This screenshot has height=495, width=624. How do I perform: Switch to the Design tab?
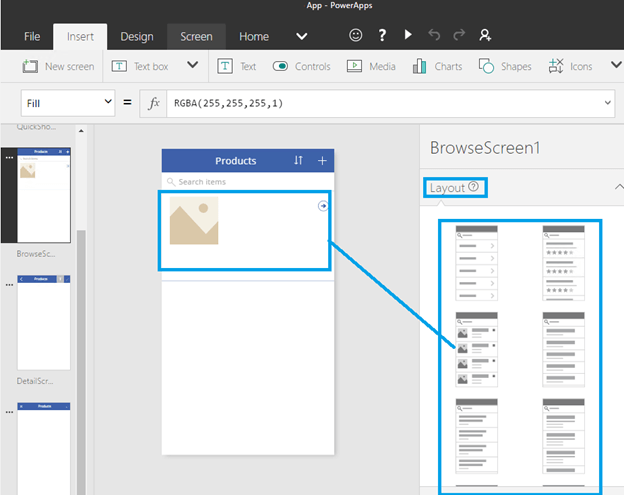[137, 37]
